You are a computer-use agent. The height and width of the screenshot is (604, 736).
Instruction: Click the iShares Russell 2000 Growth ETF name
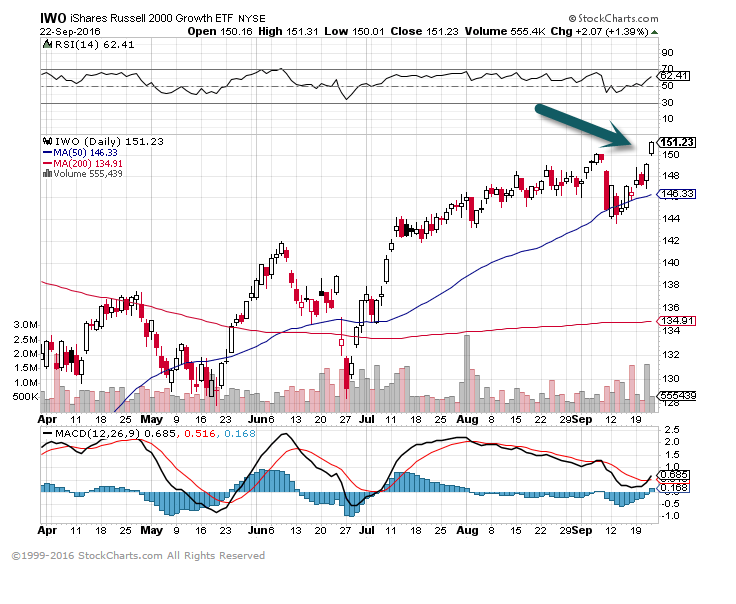click(151, 18)
